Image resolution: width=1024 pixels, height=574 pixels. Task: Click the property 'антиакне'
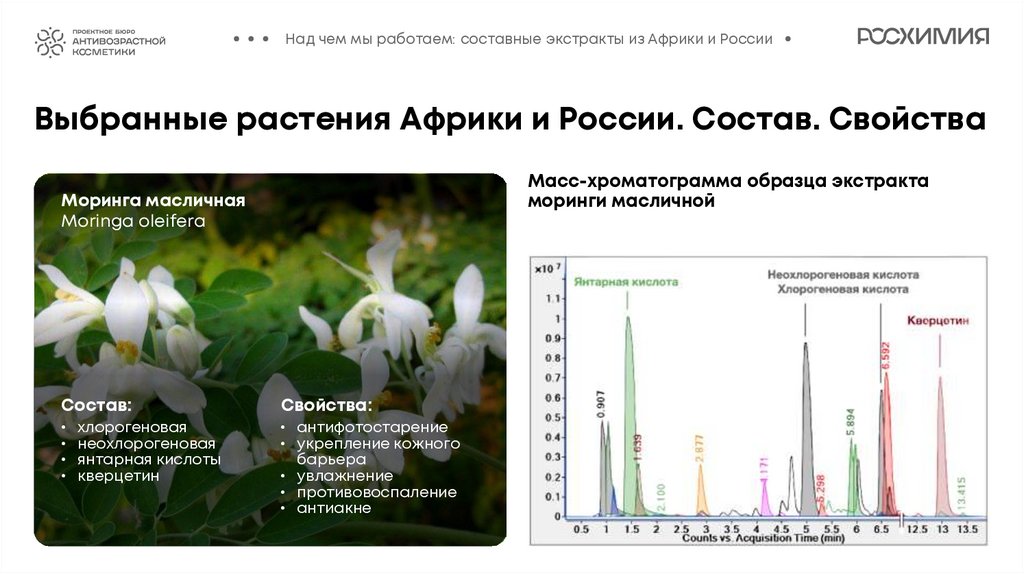[x=334, y=508]
